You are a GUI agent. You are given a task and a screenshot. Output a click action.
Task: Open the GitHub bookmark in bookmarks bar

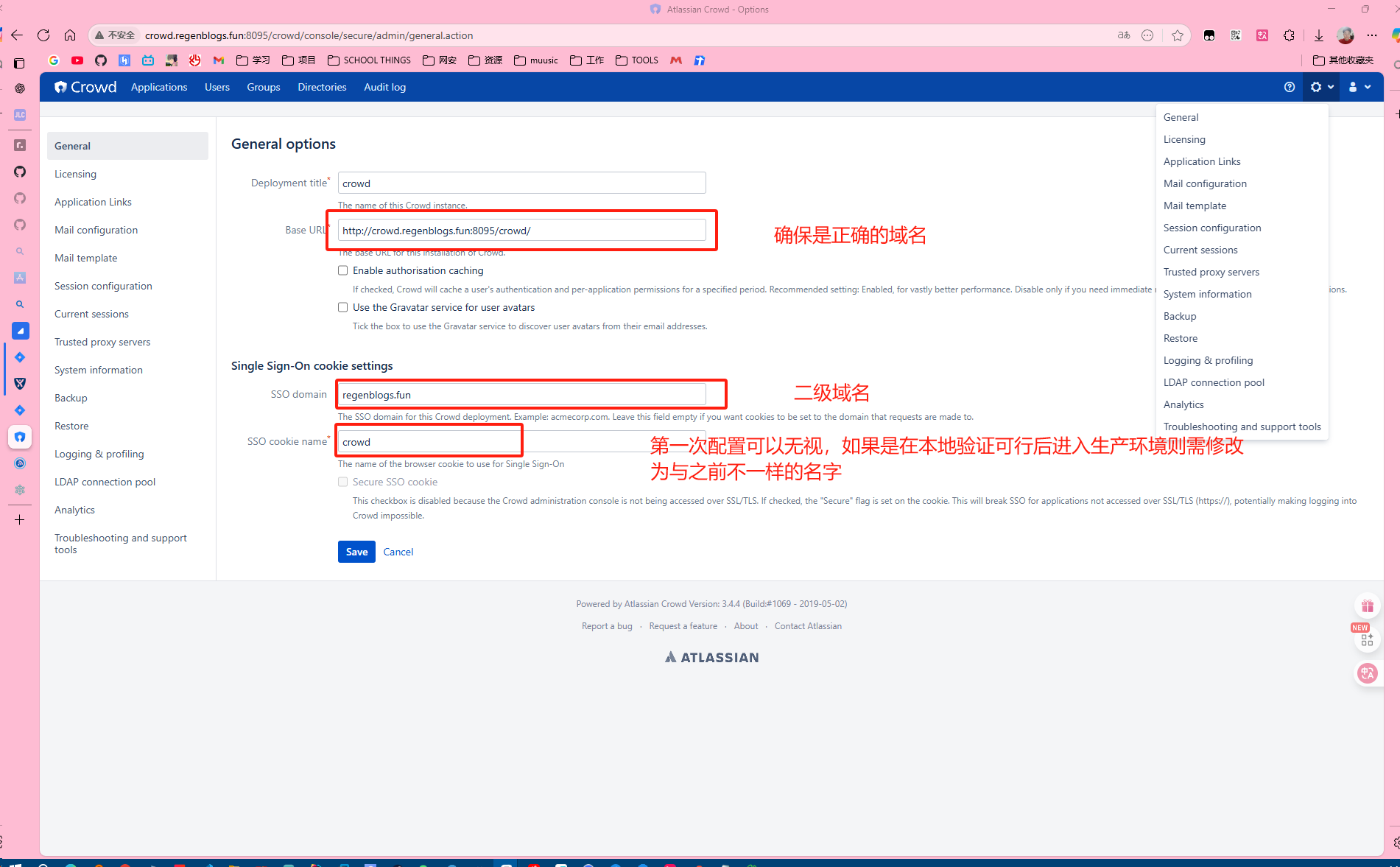(x=101, y=60)
